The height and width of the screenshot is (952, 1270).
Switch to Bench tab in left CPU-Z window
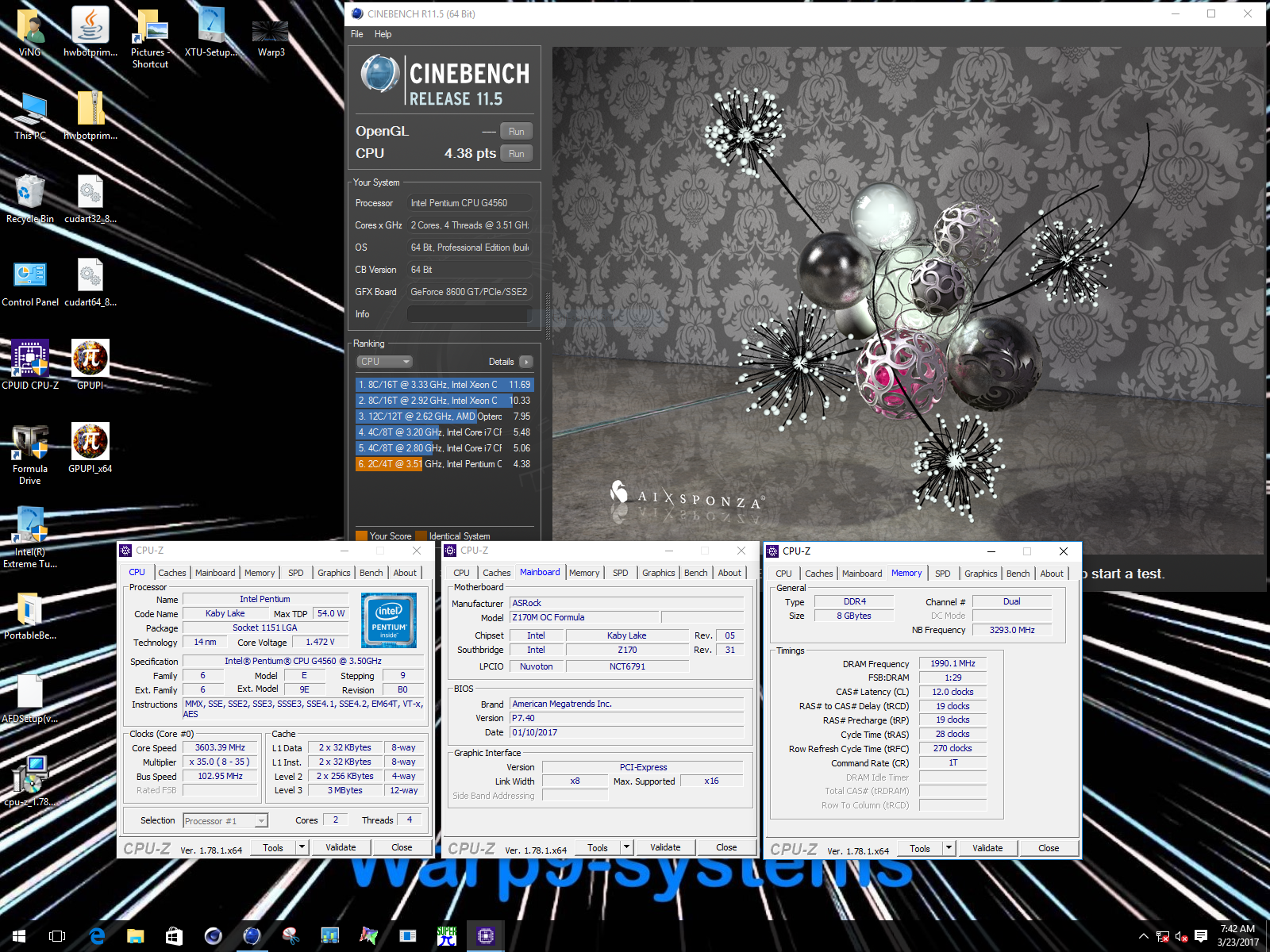[371, 573]
